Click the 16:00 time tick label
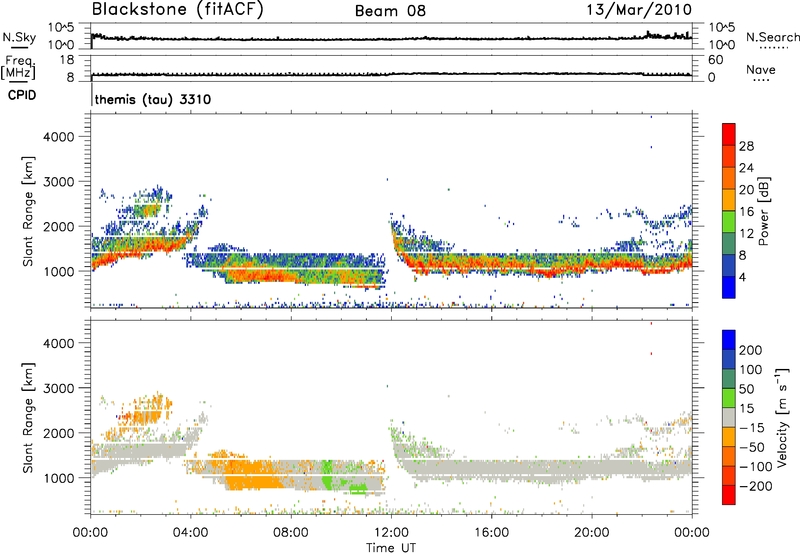 click(x=491, y=533)
